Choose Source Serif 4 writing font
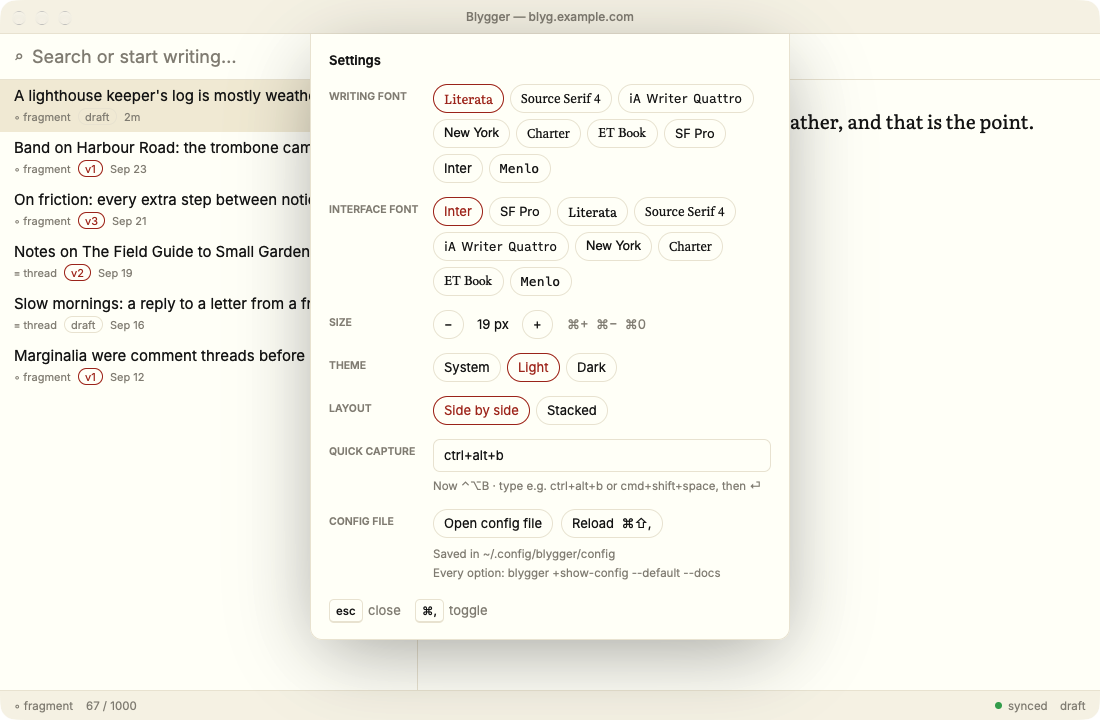 pyautogui.click(x=561, y=99)
